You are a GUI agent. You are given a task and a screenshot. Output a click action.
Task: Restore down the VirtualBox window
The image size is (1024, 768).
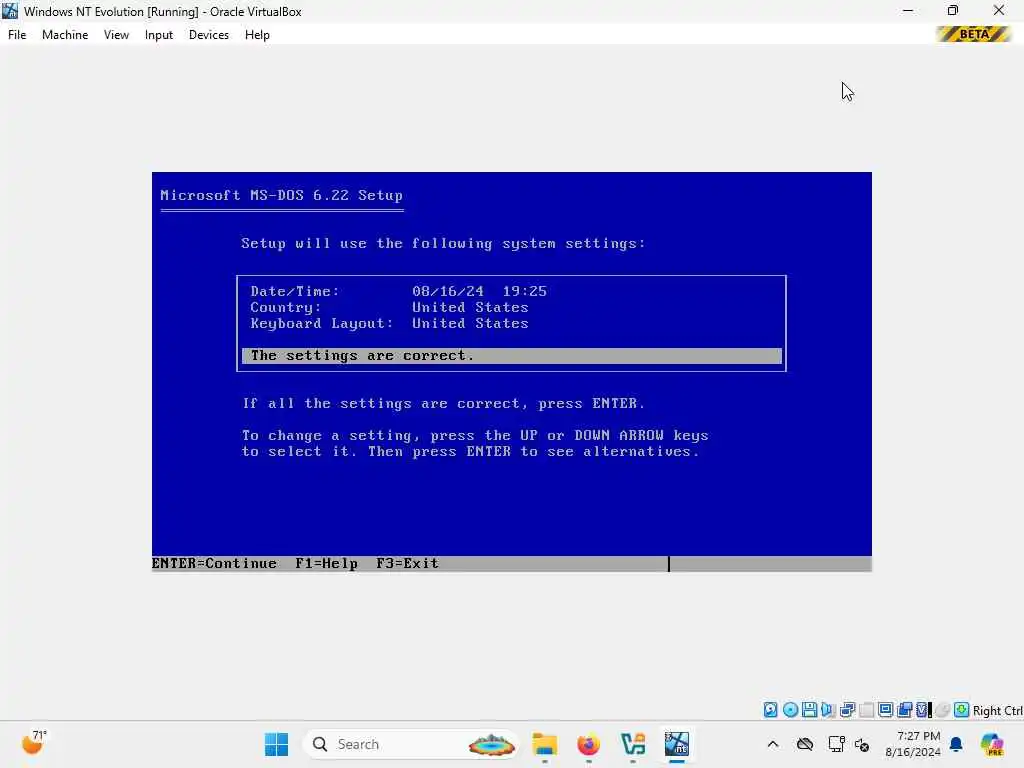(x=953, y=11)
